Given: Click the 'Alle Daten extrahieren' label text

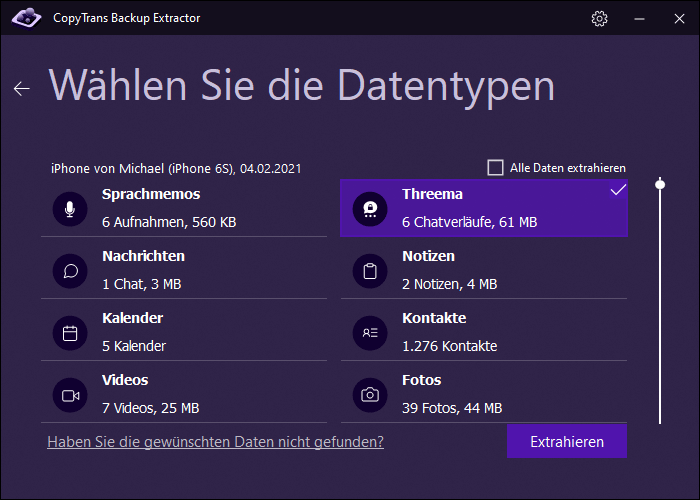Looking at the screenshot, I should [567, 168].
